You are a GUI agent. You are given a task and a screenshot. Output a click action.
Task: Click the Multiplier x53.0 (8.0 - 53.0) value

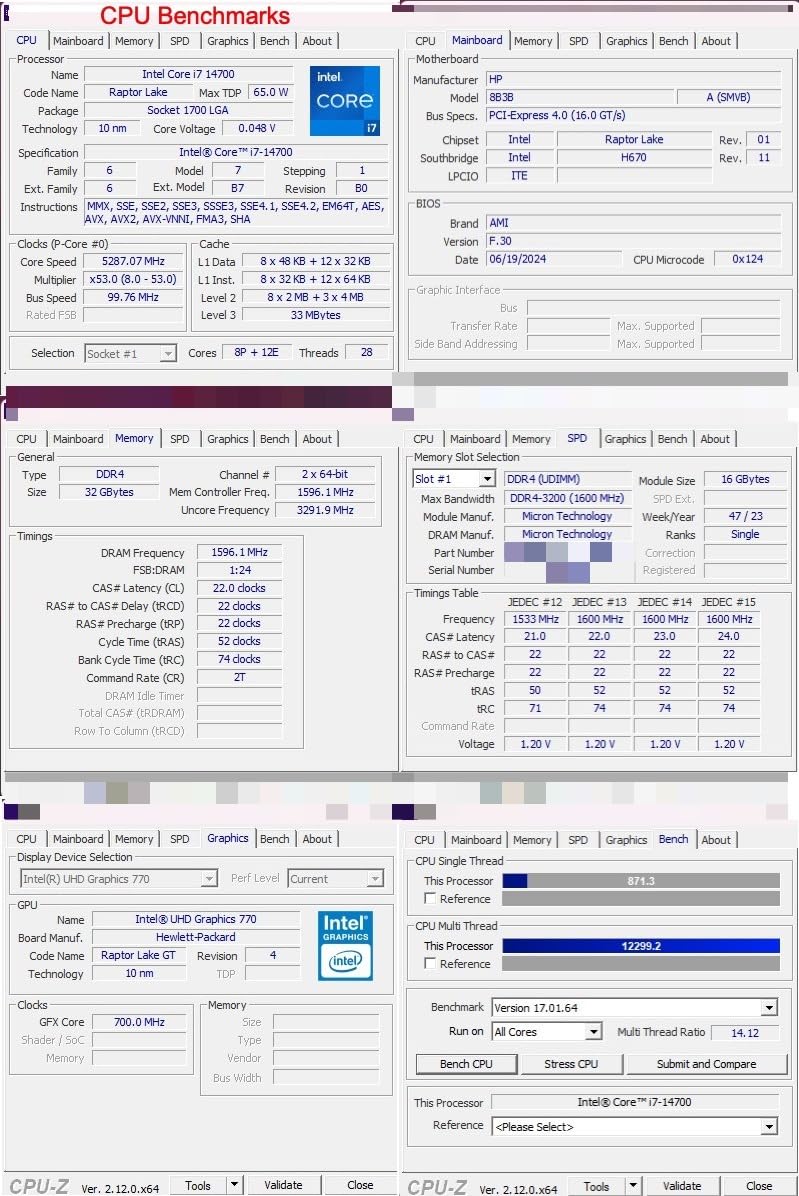(x=133, y=280)
